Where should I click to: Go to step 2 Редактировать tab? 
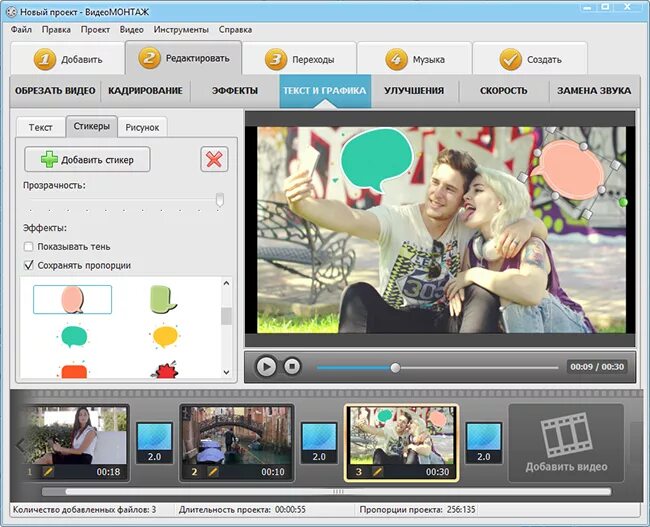pyautogui.click(x=184, y=58)
